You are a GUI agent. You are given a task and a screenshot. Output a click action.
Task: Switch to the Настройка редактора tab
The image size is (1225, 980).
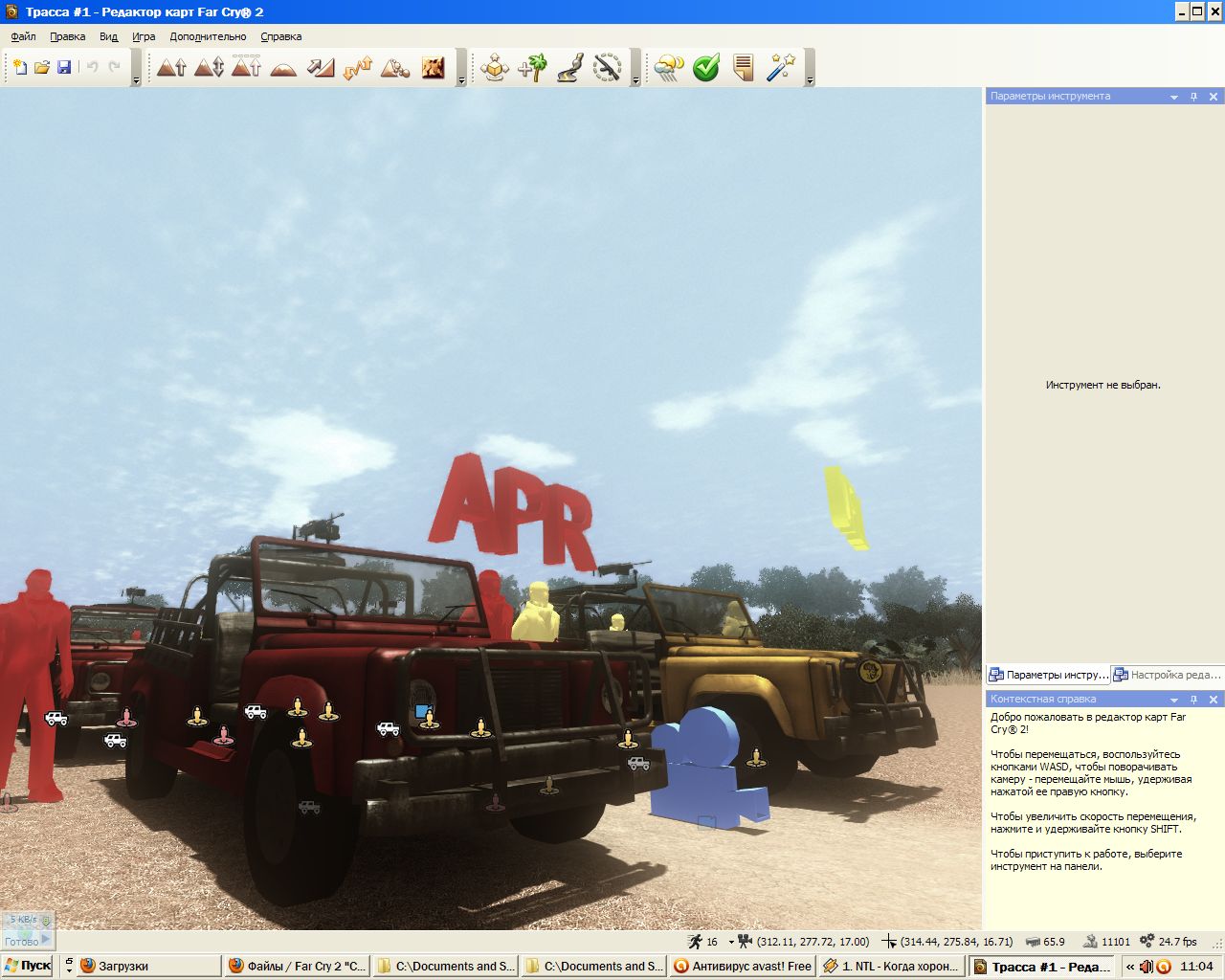1167,675
